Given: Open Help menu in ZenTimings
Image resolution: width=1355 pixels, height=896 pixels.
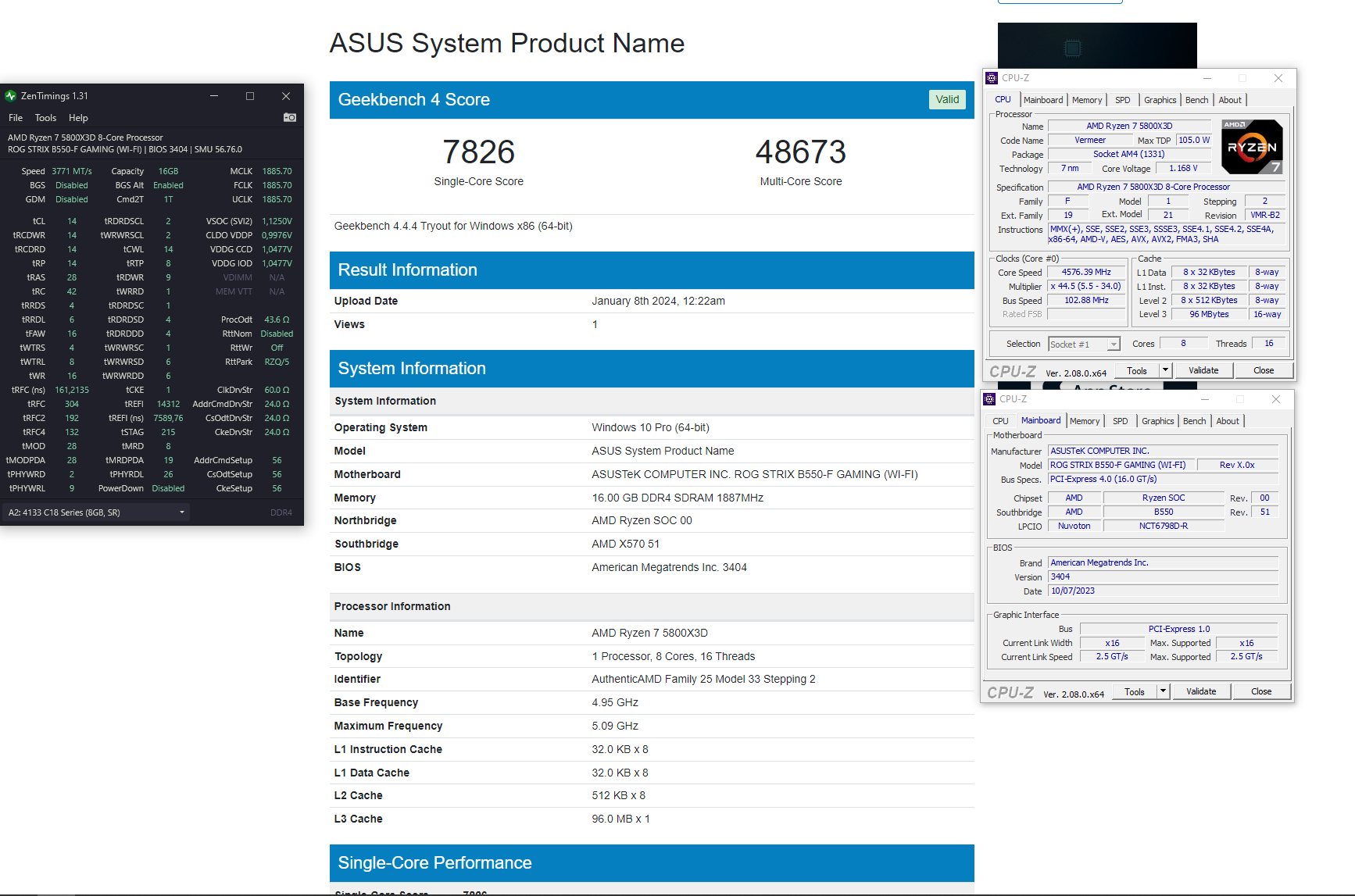Looking at the screenshot, I should point(78,118).
